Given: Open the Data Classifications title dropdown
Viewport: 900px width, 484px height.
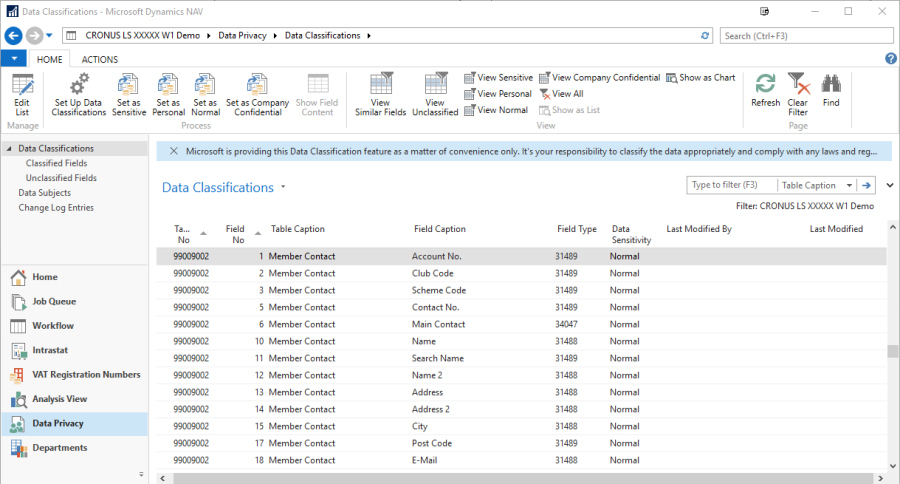Looking at the screenshot, I should tap(283, 188).
